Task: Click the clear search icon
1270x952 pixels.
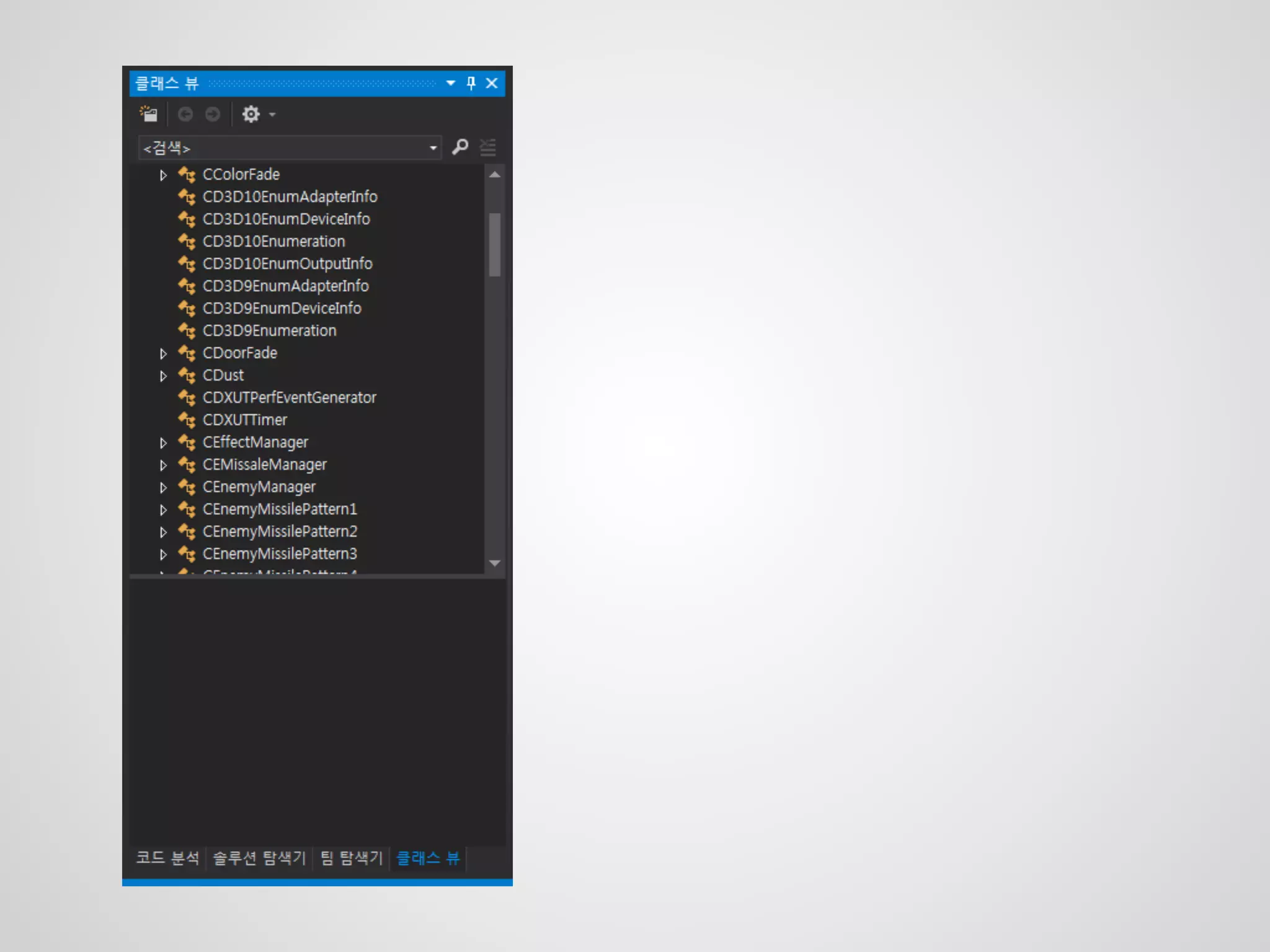Action: [x=488, y=148]
